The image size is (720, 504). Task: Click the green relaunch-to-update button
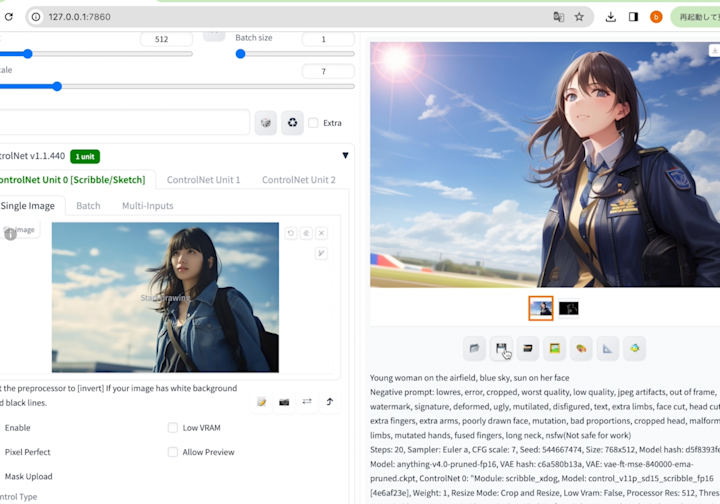coord(696,17)
